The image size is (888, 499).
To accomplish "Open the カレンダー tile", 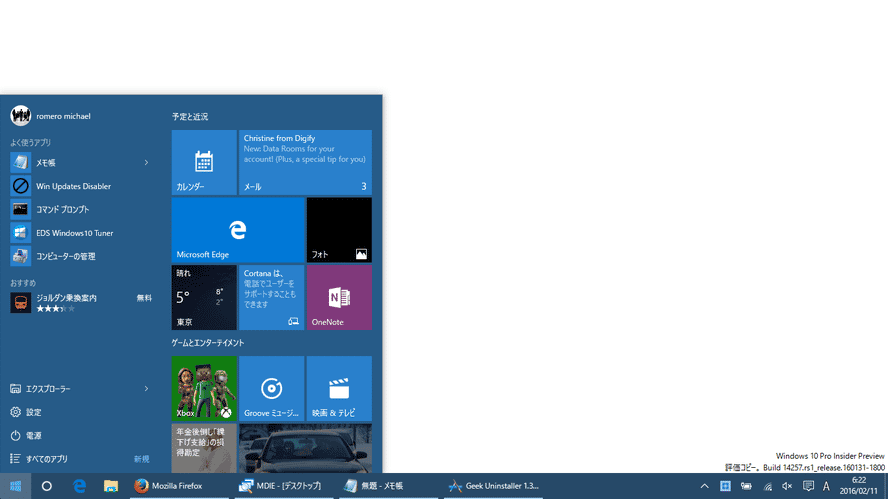I will [204, 163].
